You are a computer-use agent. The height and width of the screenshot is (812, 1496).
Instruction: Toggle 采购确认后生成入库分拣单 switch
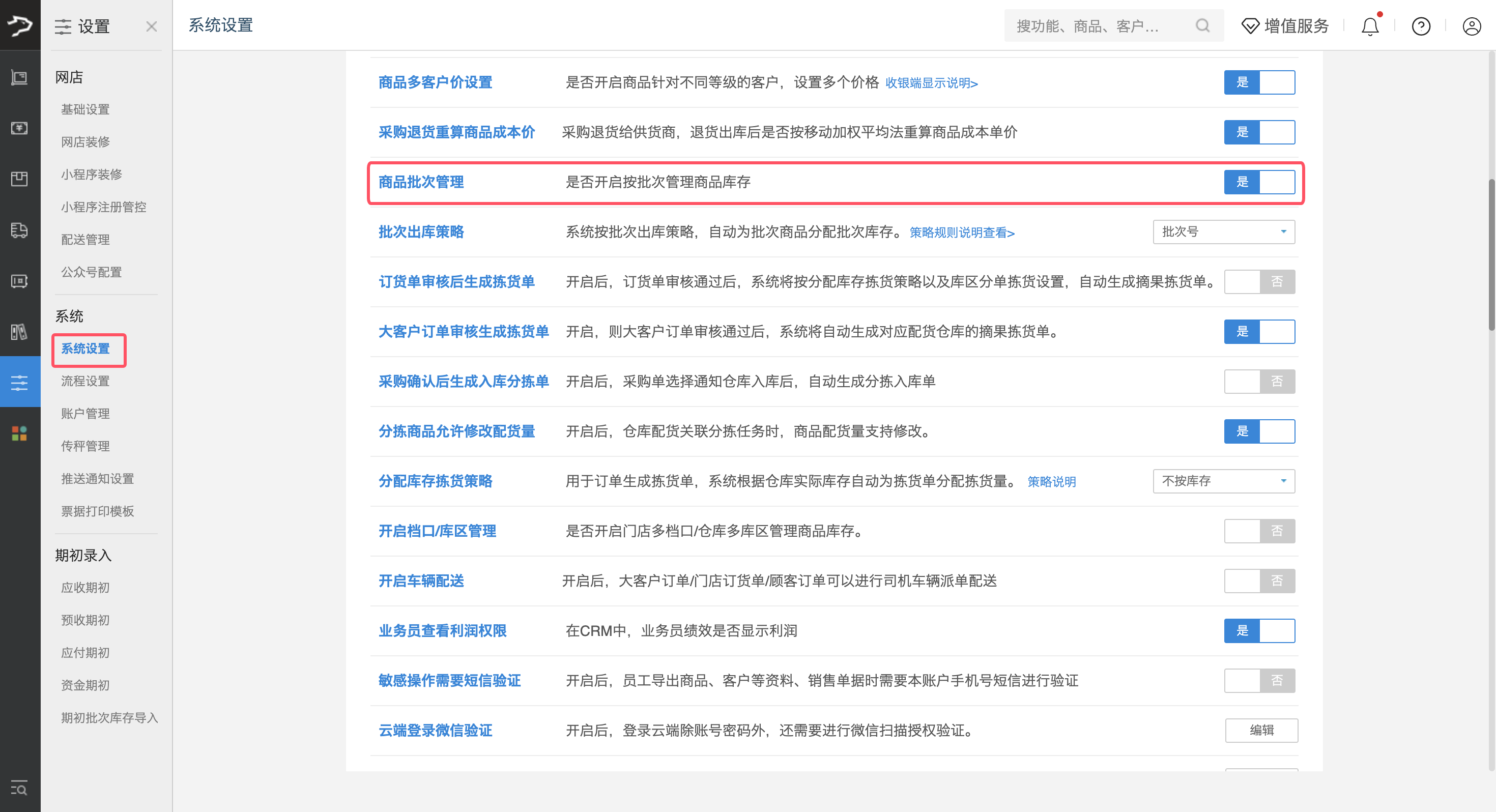pyautogui.click(x=1259, y=382)
